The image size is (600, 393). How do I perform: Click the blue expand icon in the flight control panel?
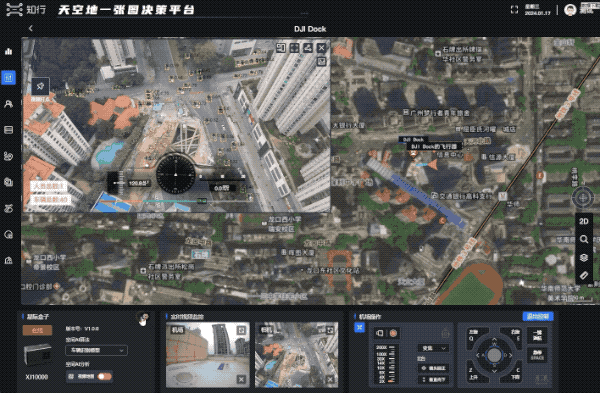[x=359, y=328]
